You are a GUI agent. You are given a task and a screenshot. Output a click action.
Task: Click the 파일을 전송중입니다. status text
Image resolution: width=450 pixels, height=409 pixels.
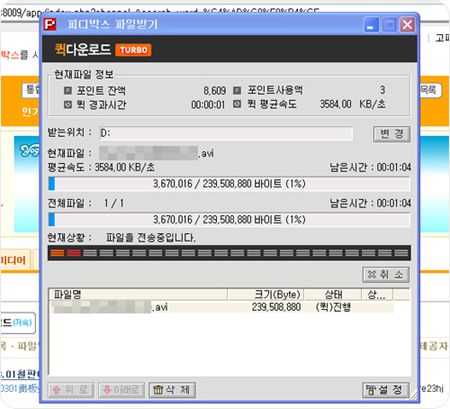click(151, 238)
